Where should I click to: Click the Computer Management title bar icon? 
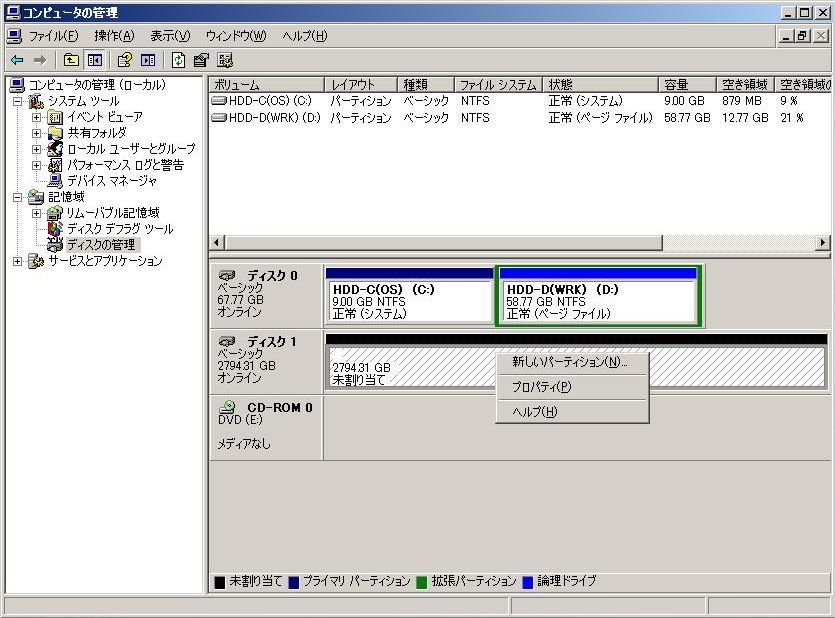tap(13, 12)
